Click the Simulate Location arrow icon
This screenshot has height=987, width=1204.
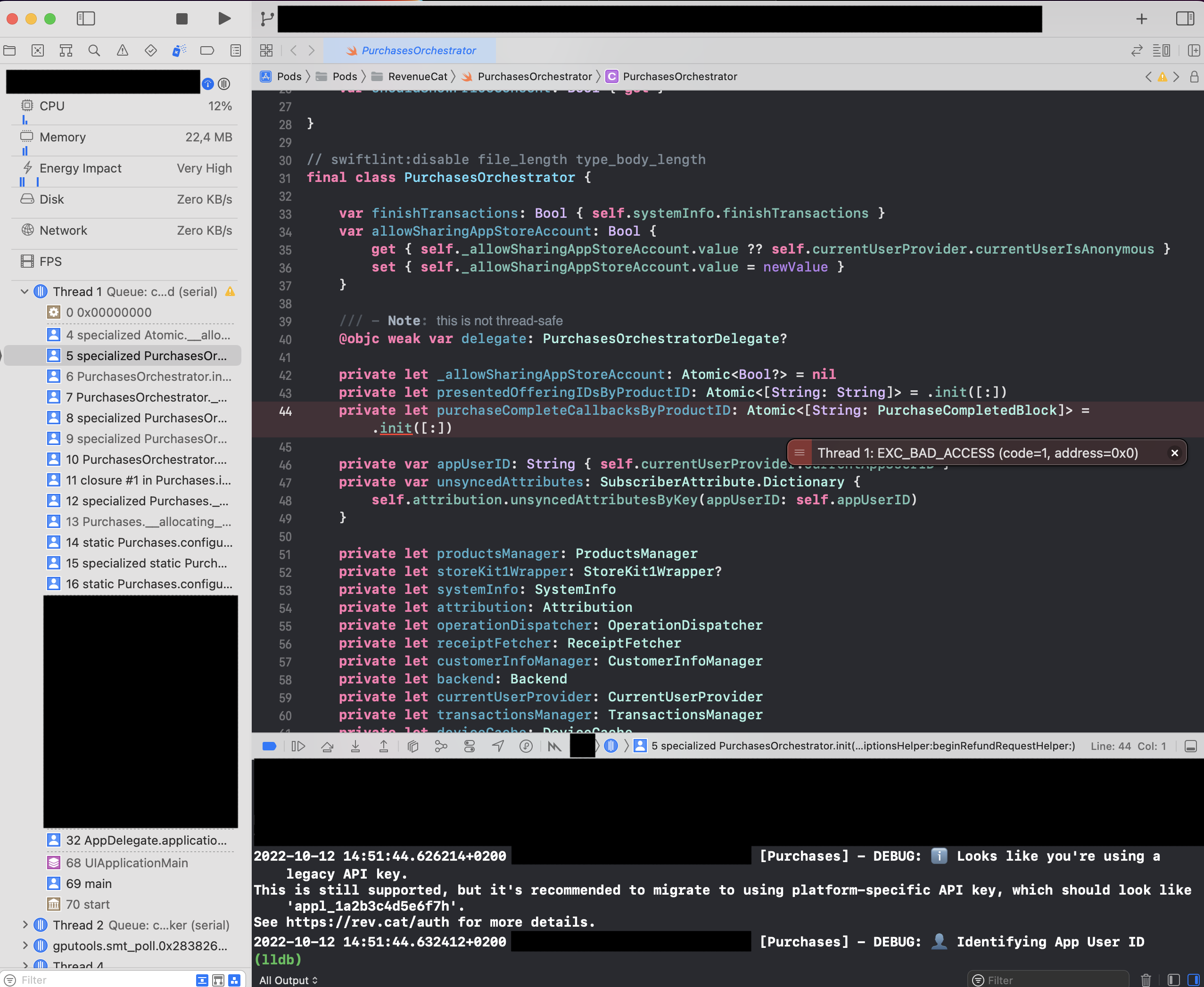(498, 746)
